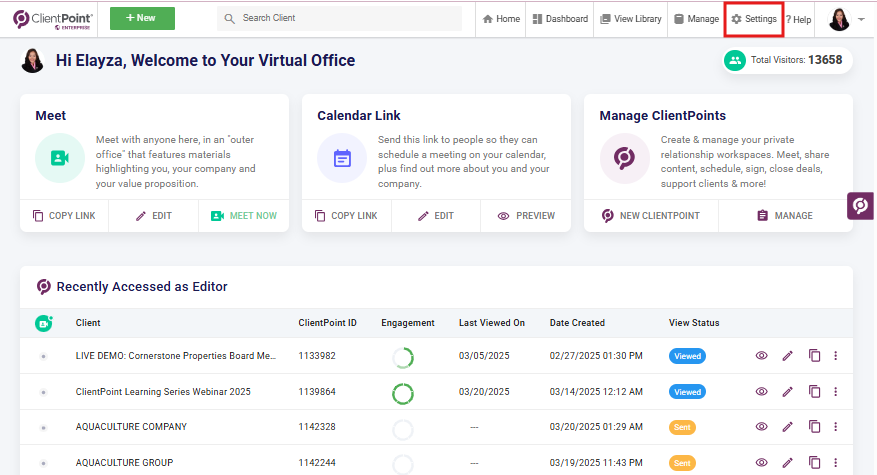The height and width of the screenshot is (475, 877).
Task: Click Sent badge on AQUACULTURE GROUP row
Action: [682, 463]
